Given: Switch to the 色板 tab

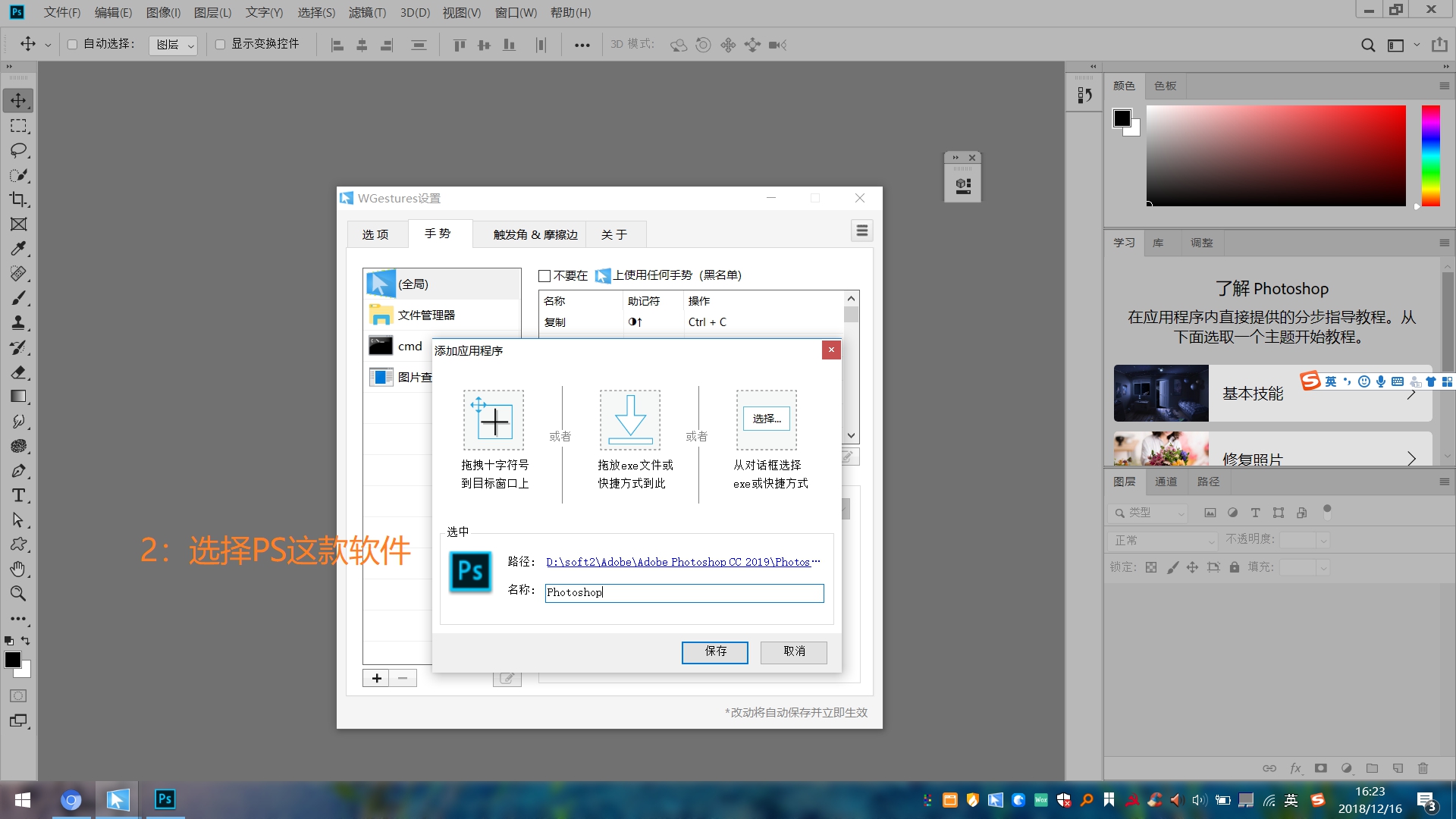Looking at the screenshot, I should point(1166,86).
